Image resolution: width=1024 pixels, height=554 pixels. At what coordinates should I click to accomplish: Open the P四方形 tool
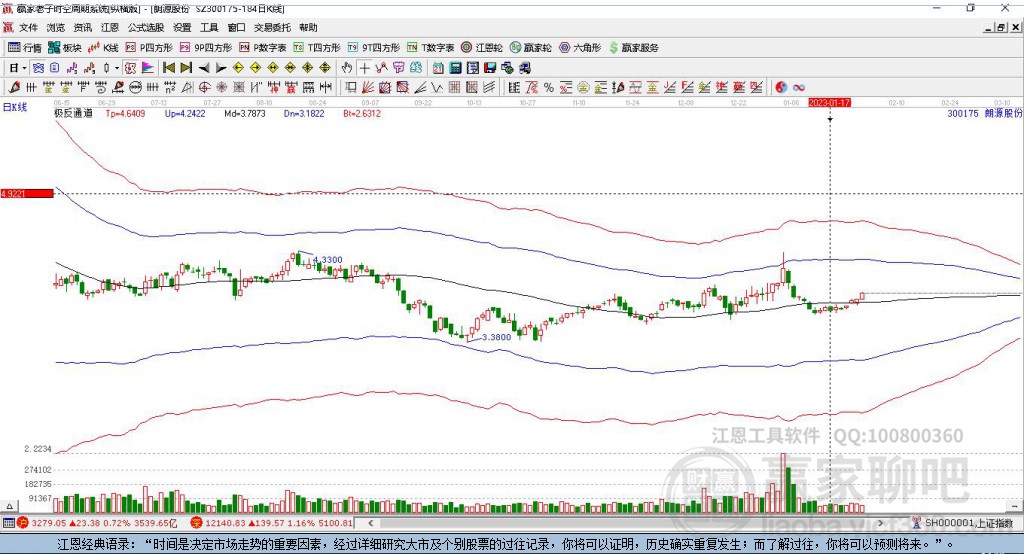(x=149, y=48)
